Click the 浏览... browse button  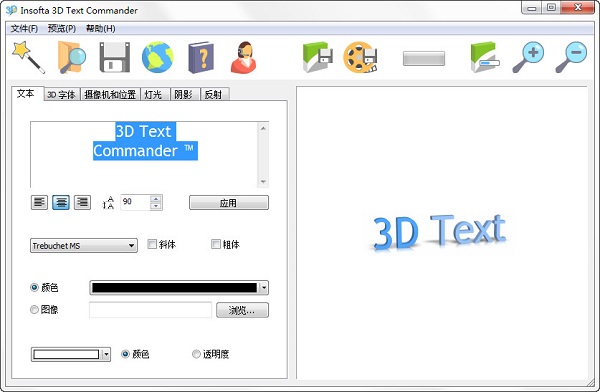[242, 310]
